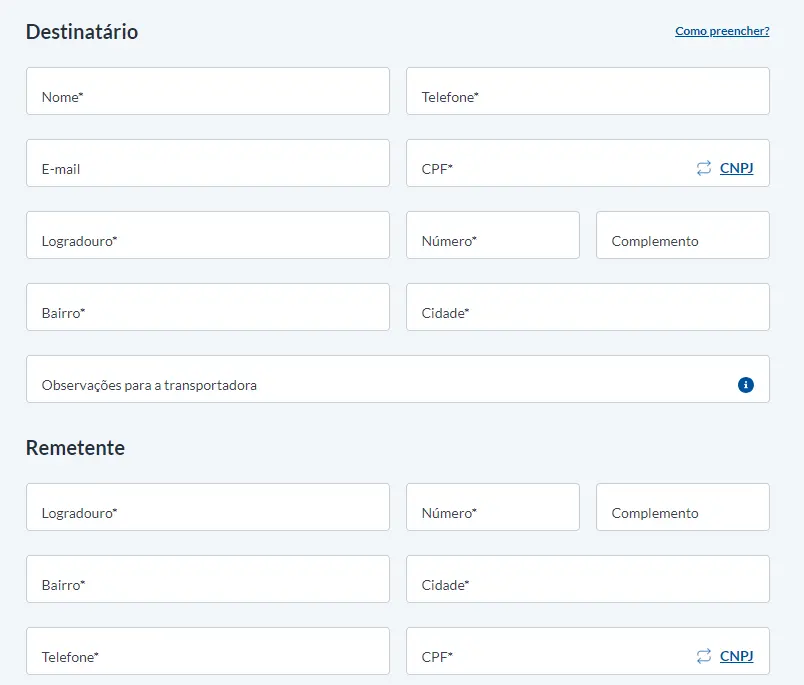Screen dimensions: 804x685
Task: Select the Destinatário Telefone field
Action: (588, 91)
